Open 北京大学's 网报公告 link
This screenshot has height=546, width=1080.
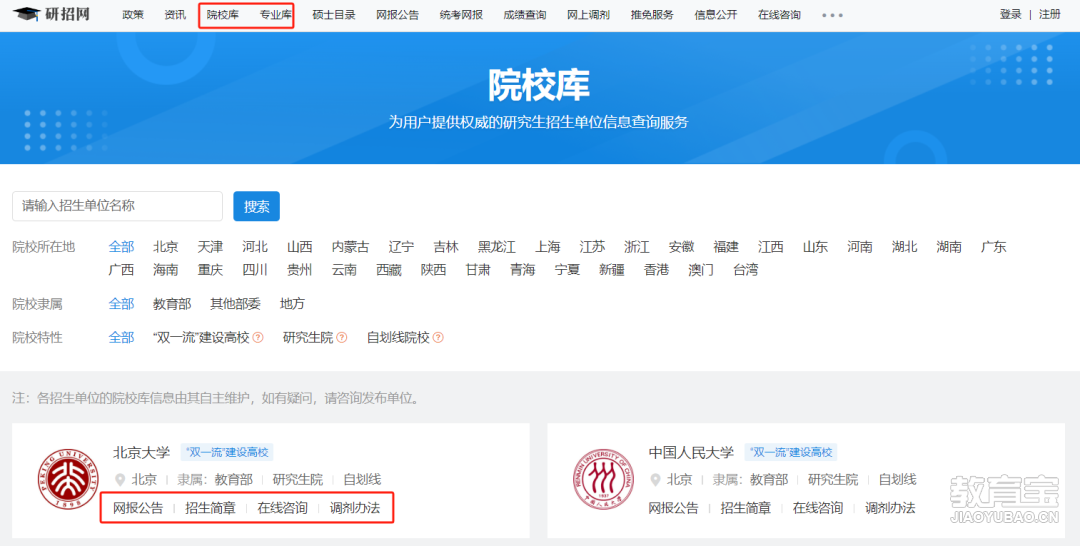[x=138, y=508]
